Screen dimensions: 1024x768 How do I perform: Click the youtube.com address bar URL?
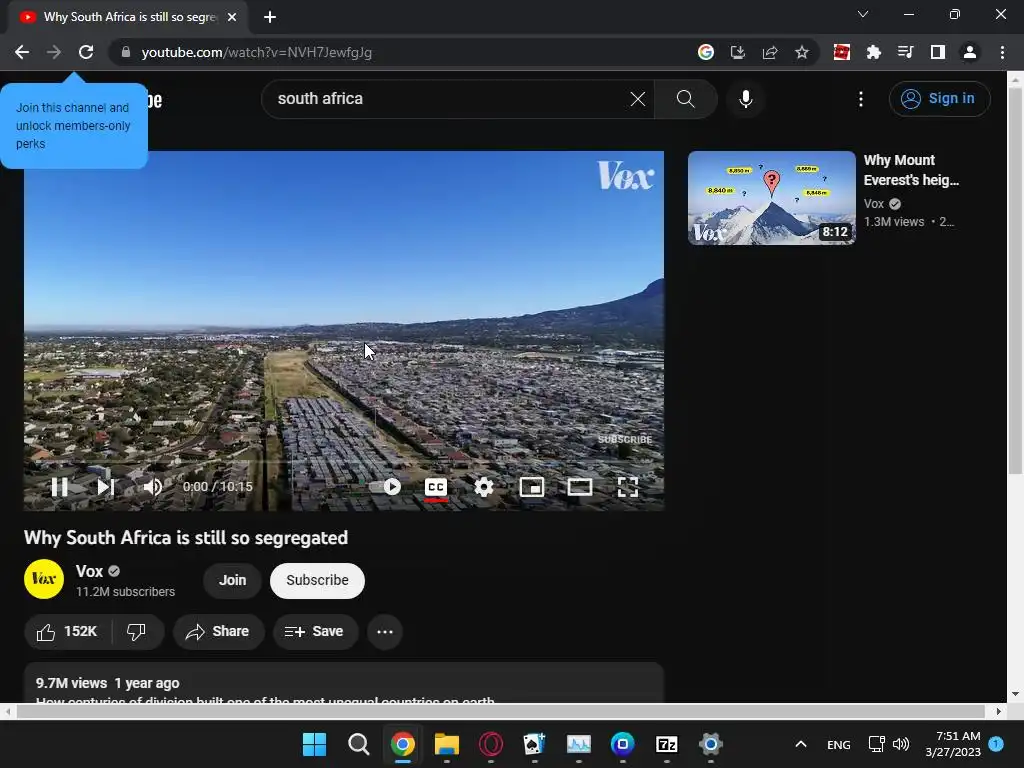tap(257, 52)
